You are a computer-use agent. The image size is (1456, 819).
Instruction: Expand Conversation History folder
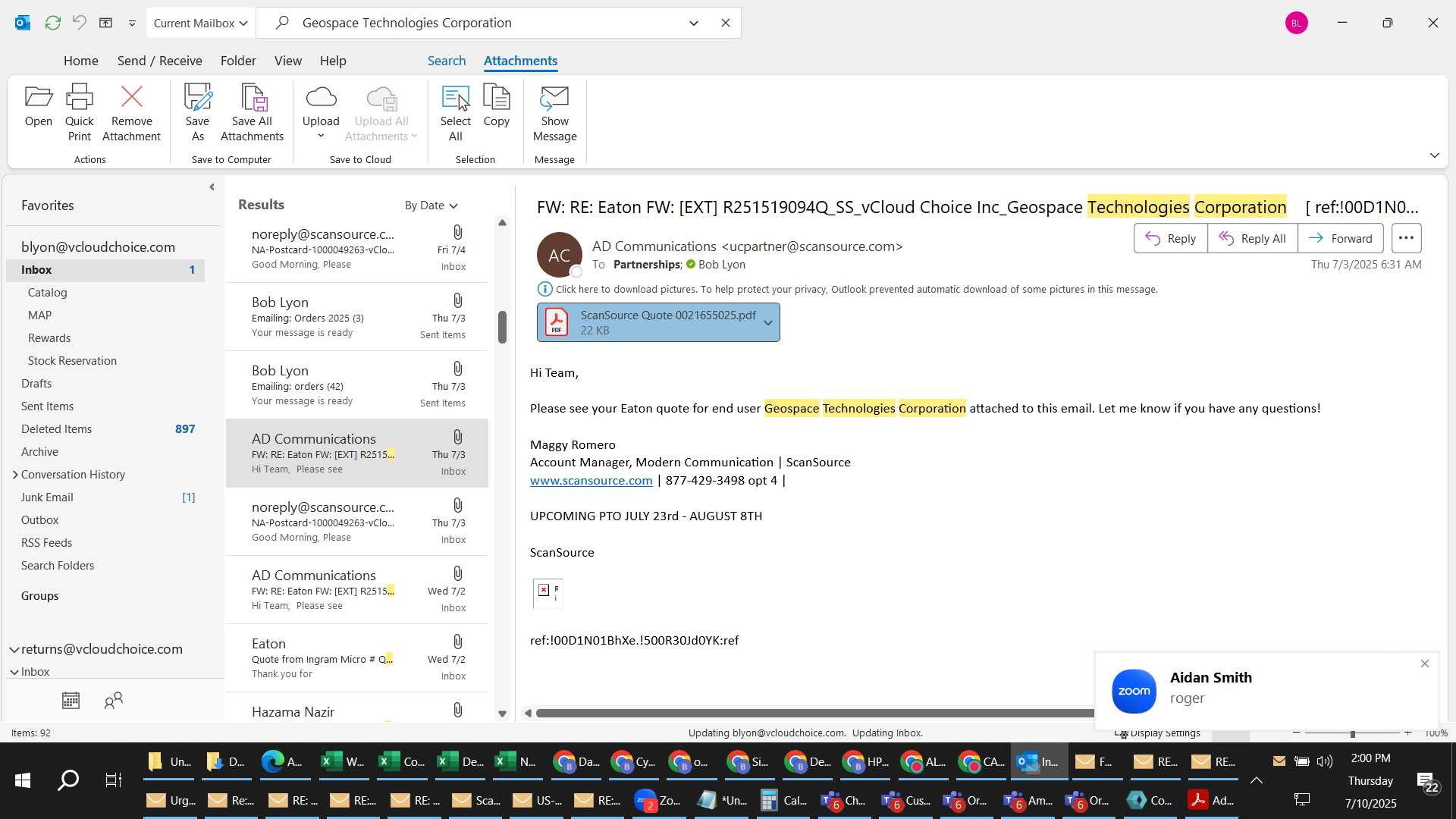(14, 475)
